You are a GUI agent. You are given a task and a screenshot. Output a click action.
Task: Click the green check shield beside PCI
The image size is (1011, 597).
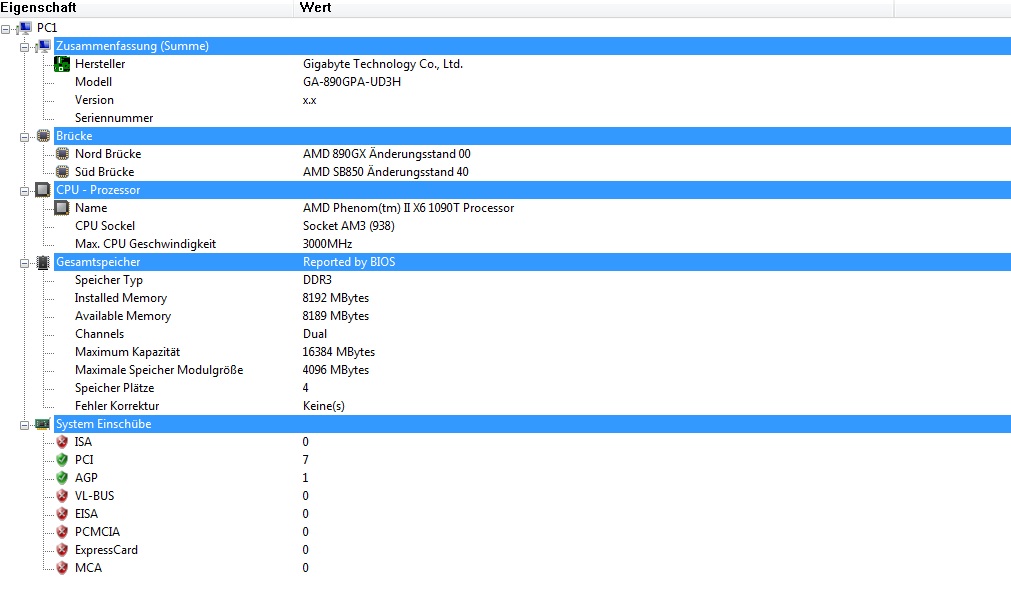click(x=62, y=460)
